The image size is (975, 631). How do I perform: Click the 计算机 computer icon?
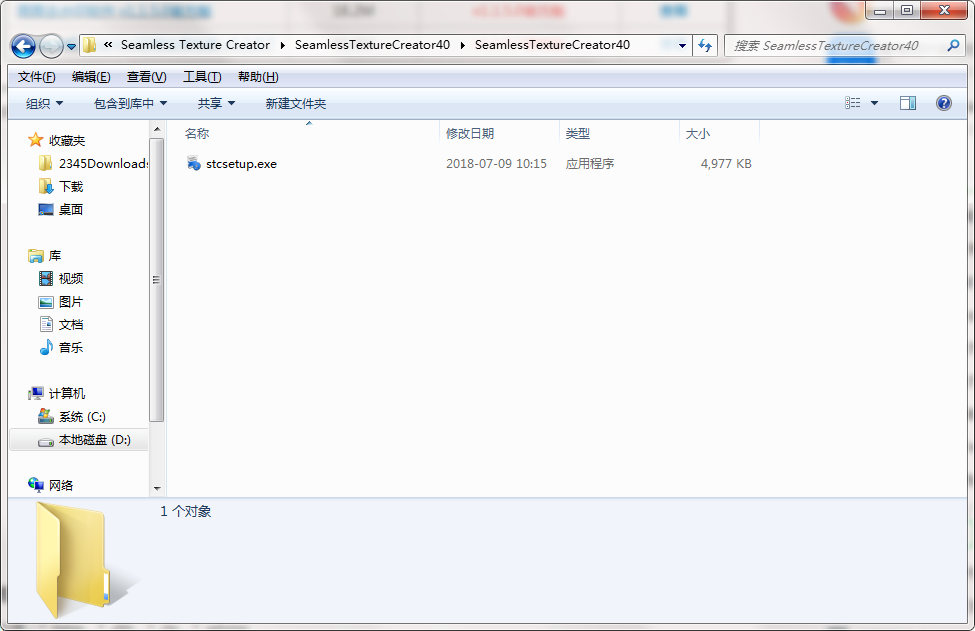click(x=35, y=394)
